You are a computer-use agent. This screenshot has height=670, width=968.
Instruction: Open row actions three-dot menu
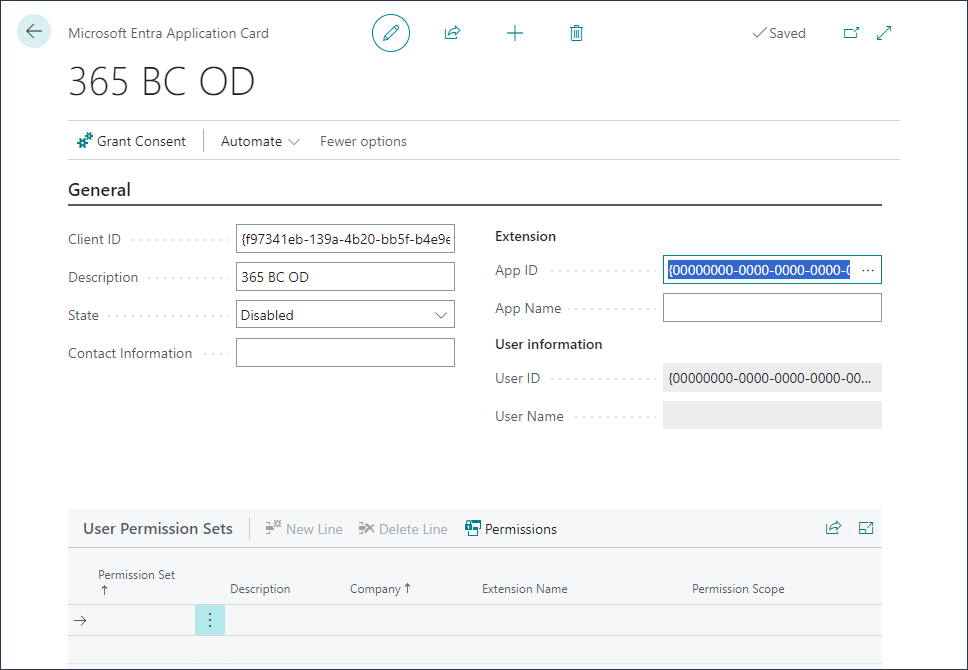(210, 620)
